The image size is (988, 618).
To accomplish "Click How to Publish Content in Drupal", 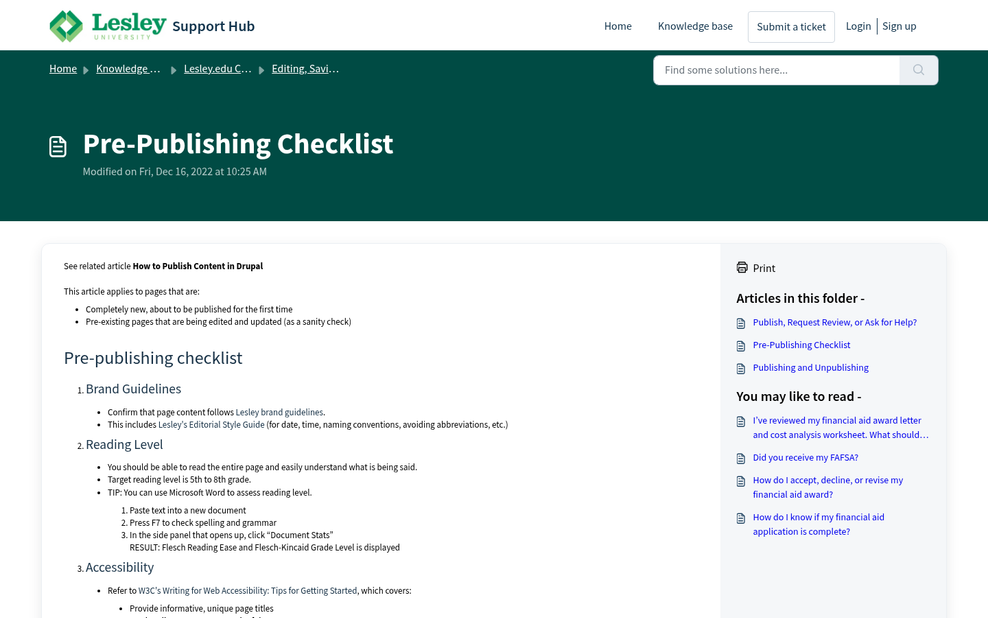I will tap(198, 266).
